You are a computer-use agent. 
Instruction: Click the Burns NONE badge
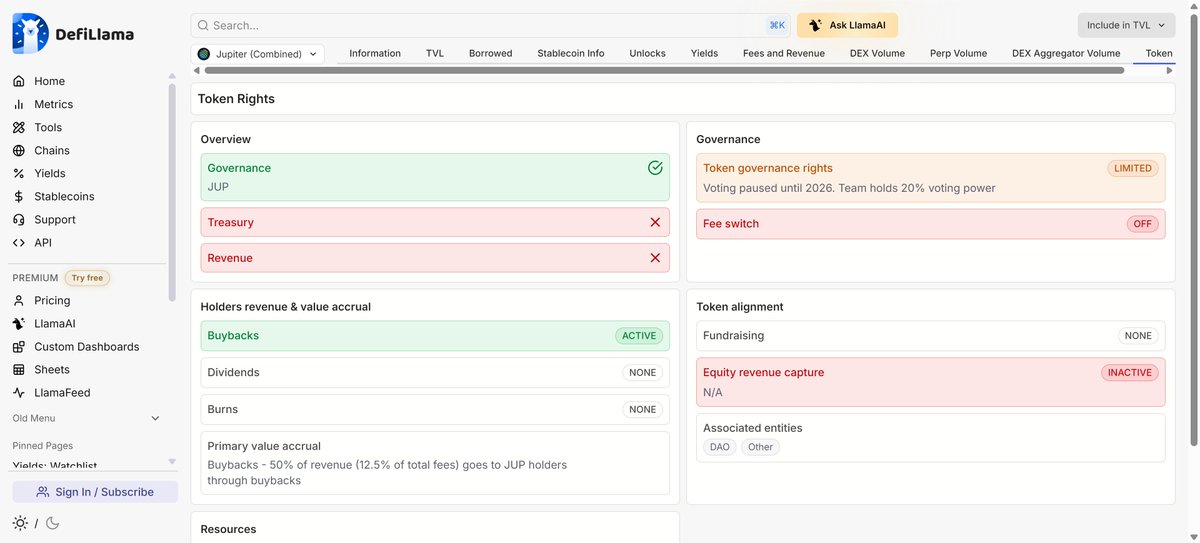(643, 409)
